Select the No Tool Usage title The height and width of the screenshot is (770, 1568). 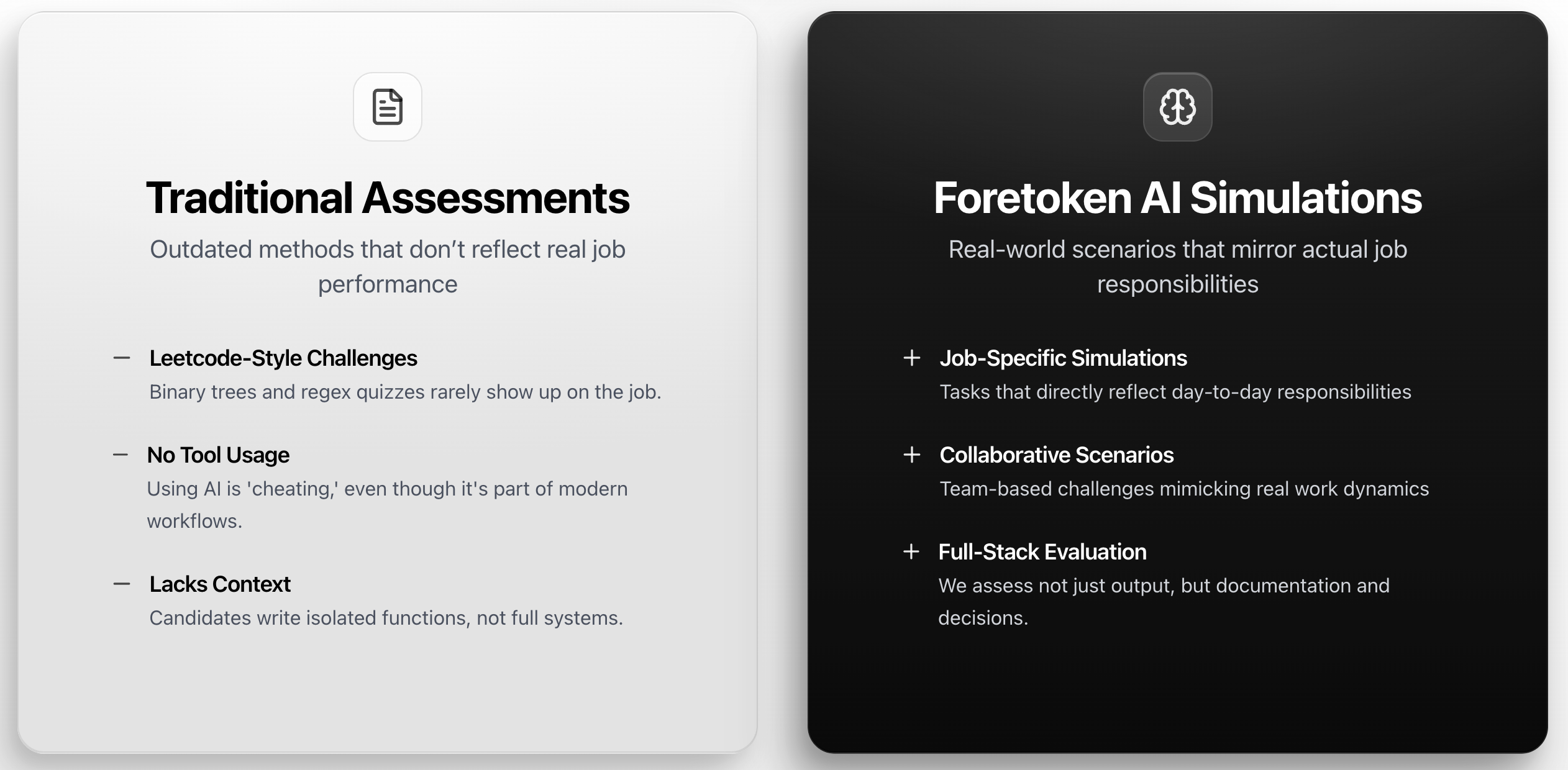[218, 455]
